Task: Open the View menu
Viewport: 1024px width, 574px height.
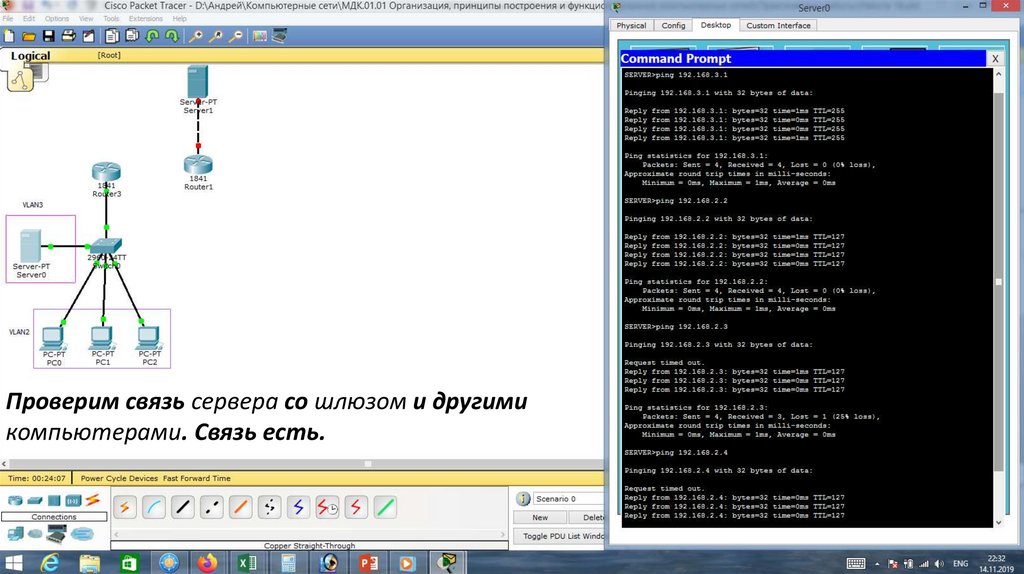Action: (x=86, y=18)
